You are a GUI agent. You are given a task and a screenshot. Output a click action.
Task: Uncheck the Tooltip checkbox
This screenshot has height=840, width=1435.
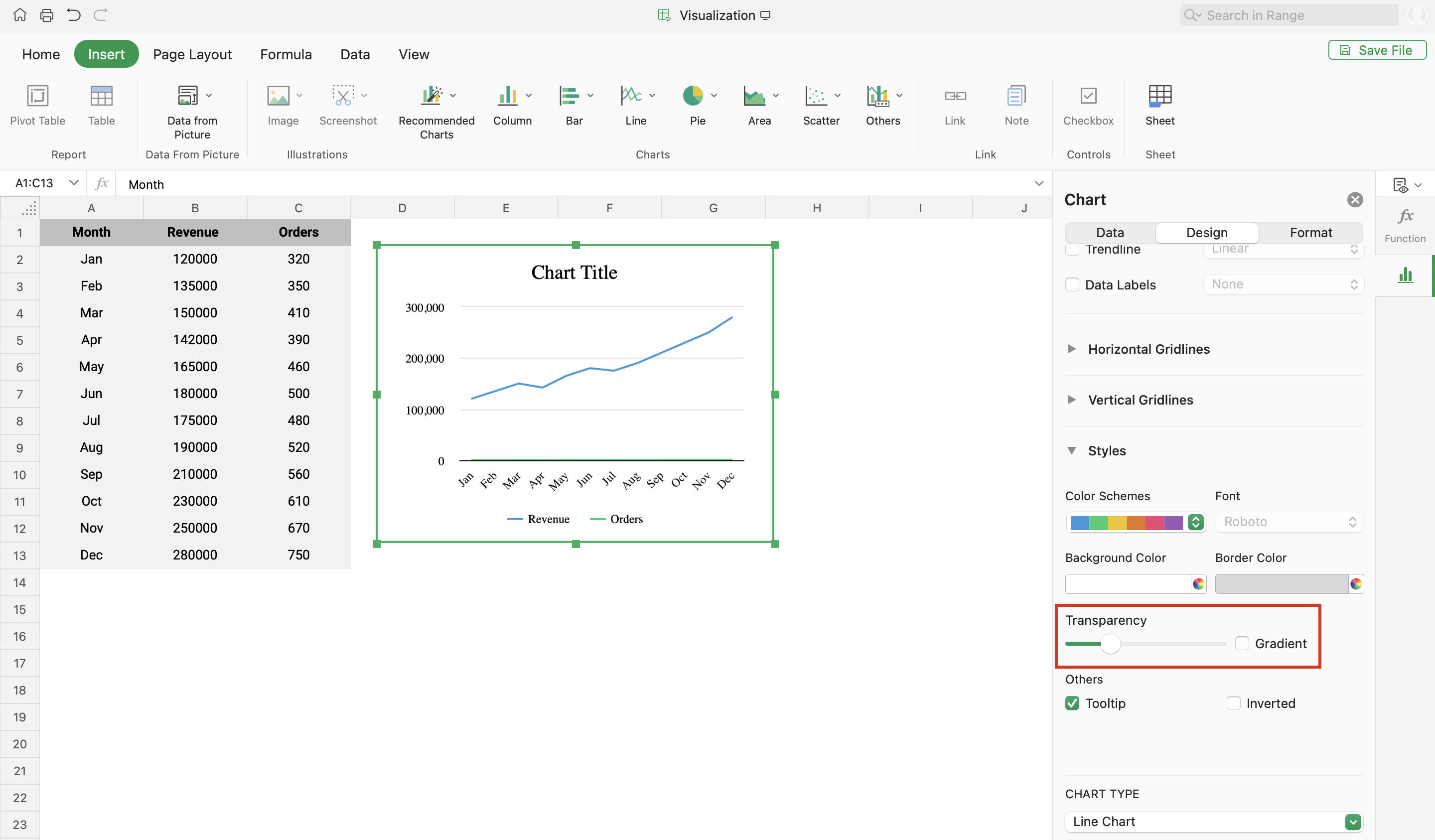click(x=1072, y=703)
